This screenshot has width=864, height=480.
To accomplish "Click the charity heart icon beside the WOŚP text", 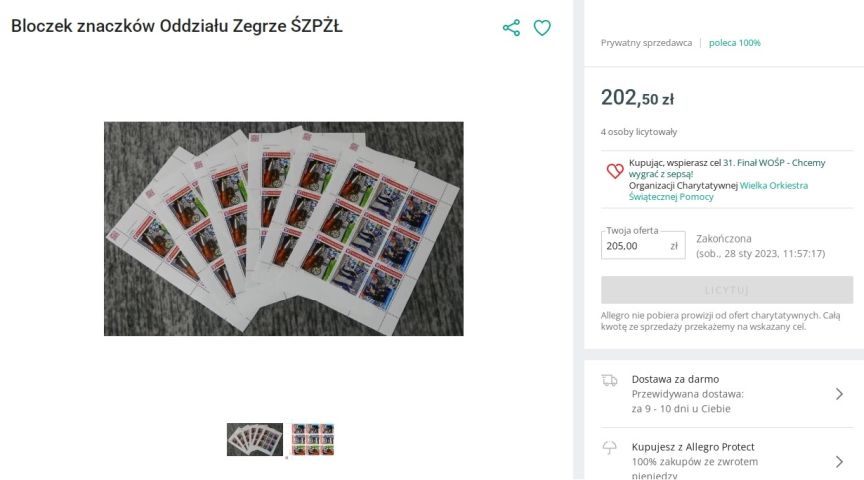I will [x=615, y=171].
